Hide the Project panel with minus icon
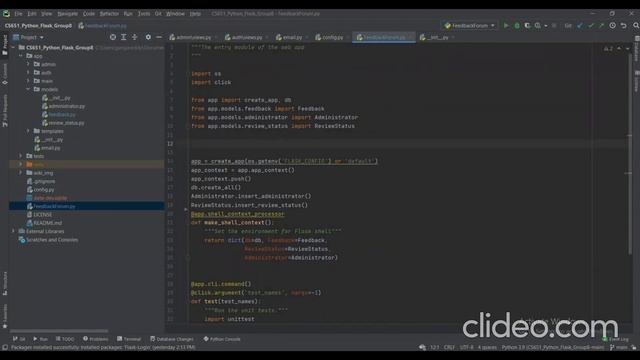This screenshot has width=640, height=360. click(159, 37)
